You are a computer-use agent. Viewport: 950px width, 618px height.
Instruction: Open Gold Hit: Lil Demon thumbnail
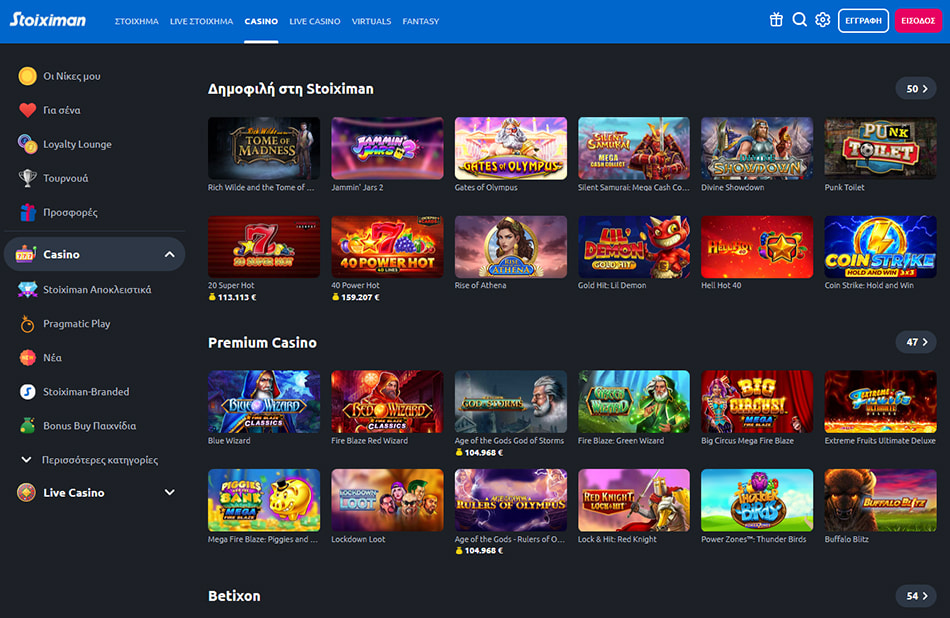pyautogui.click(x=634, y=247)
